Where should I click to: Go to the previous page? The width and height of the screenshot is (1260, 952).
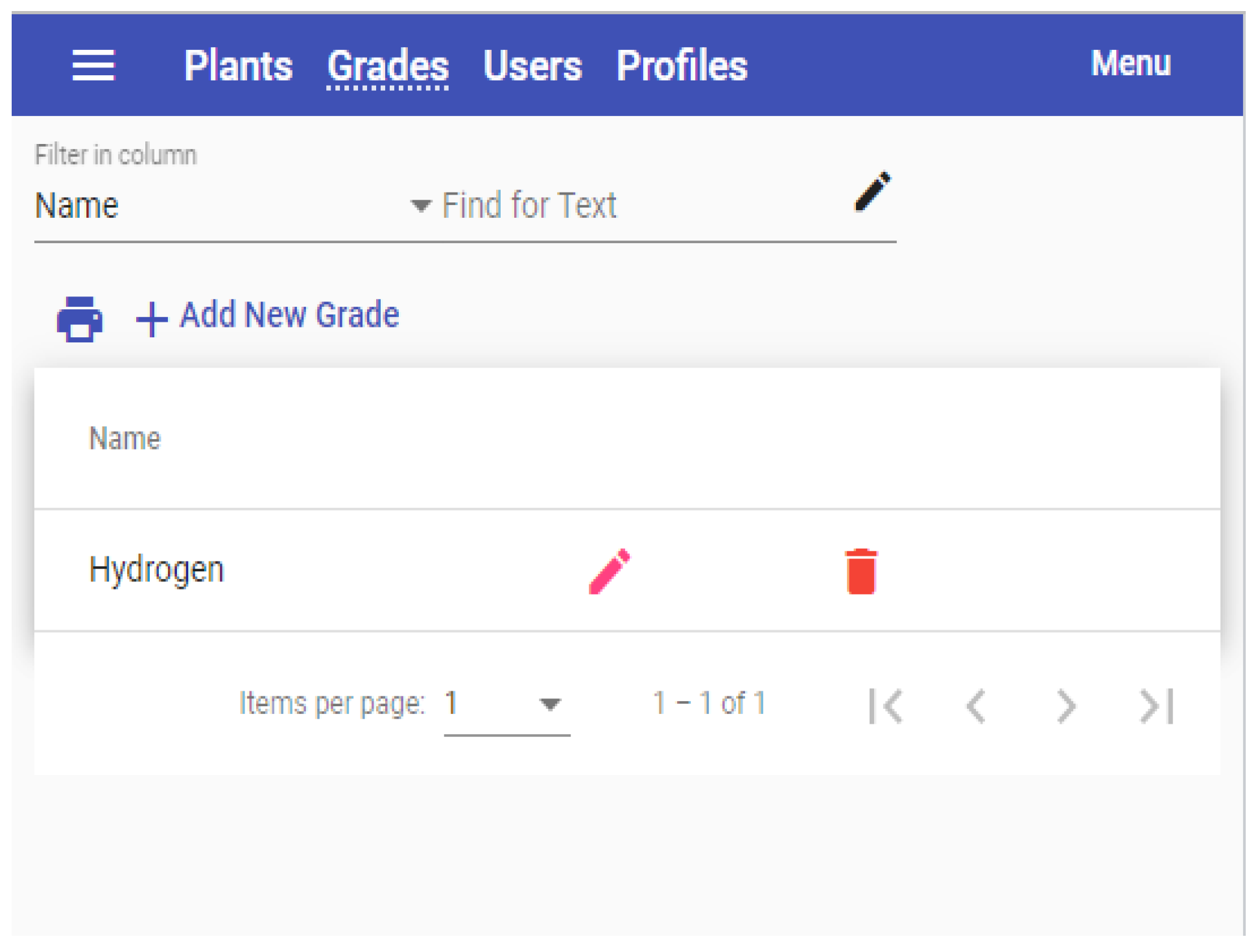point(976,706)
